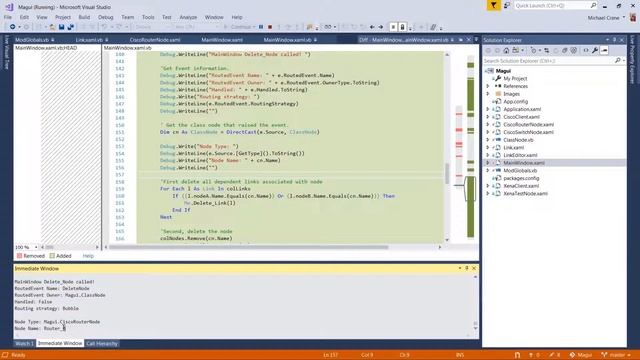Click the Save icon in the toolbar

tap(61, 27)
